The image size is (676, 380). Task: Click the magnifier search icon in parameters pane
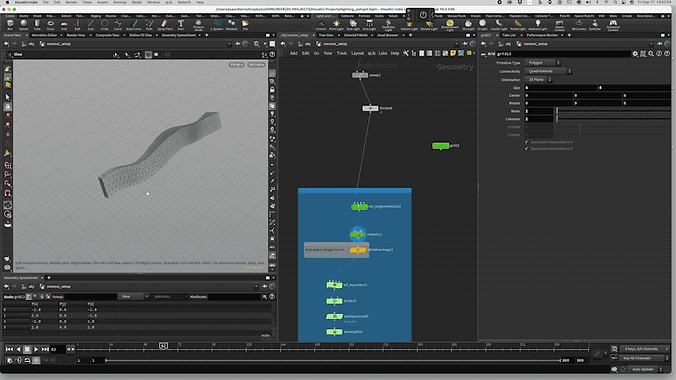tap(651, 54)
